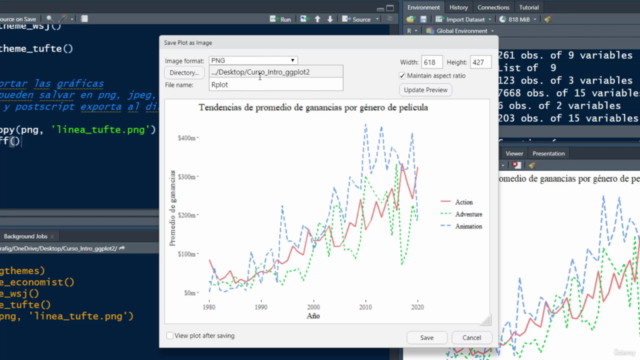The height and width of the screenshot is (360, 640).
Task: Click the document outline icon in editor toolbar
Action: (390, 19)
